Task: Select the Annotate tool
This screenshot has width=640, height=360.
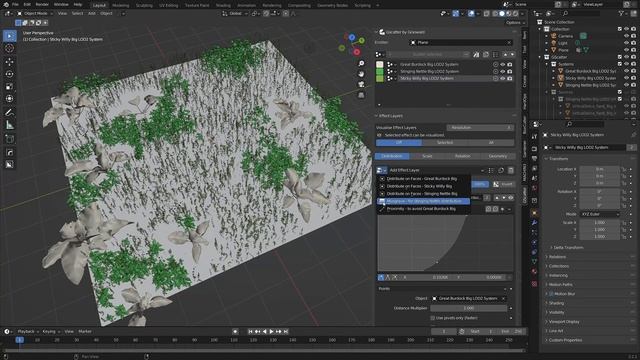Action: click(x=10, y=112)
